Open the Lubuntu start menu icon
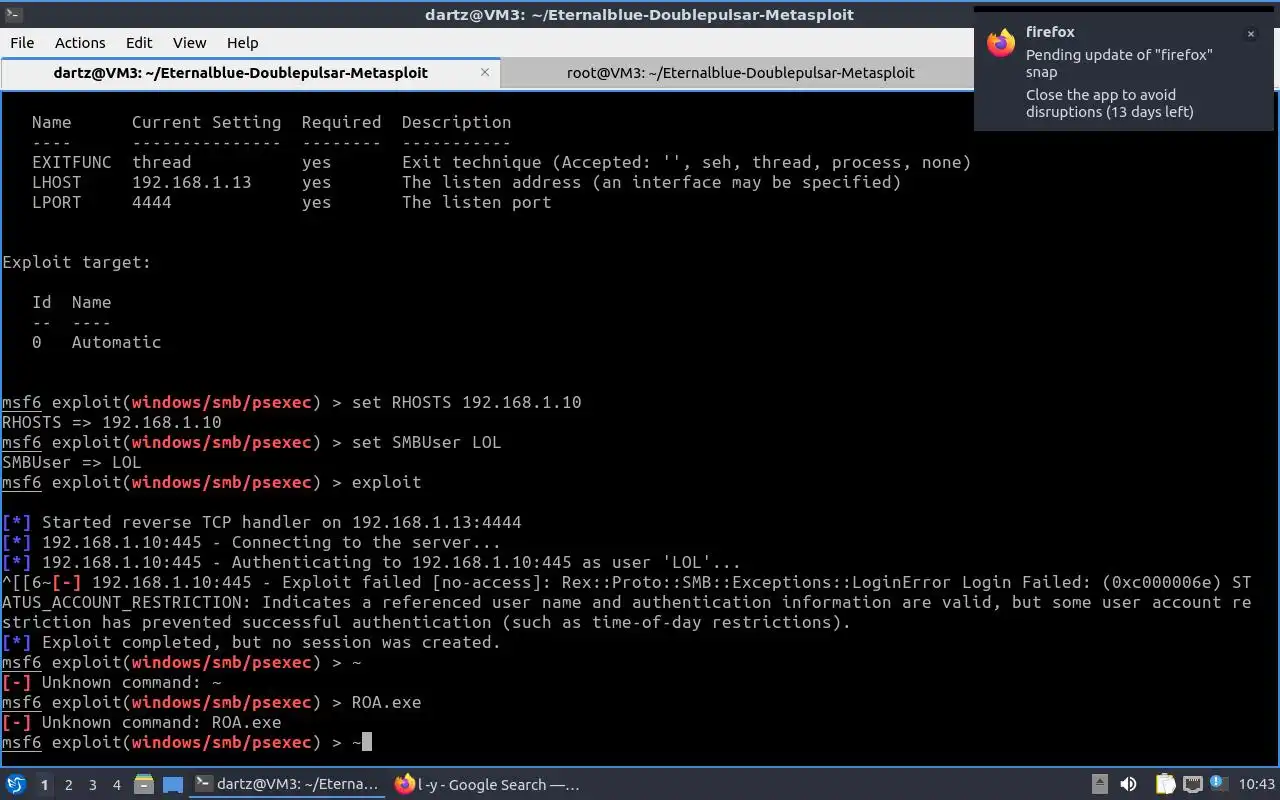Image resolution: width=1280 pixels, height=800 pixels. 16,785
